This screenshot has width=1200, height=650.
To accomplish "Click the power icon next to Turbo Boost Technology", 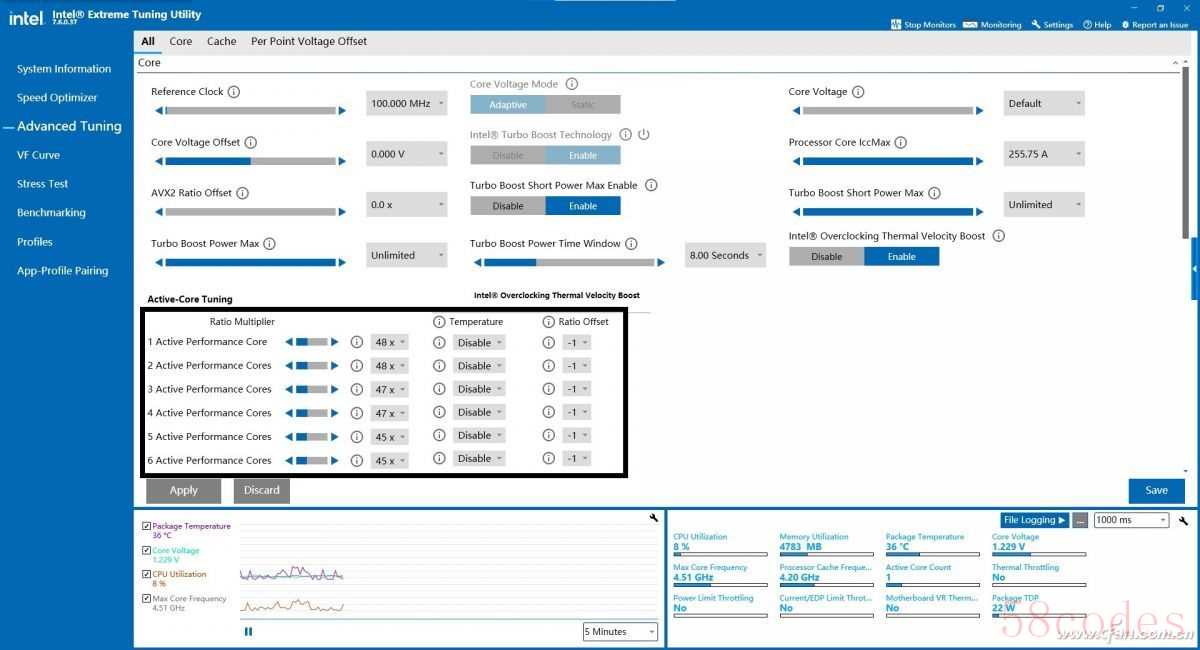I will tap(644, 135).
